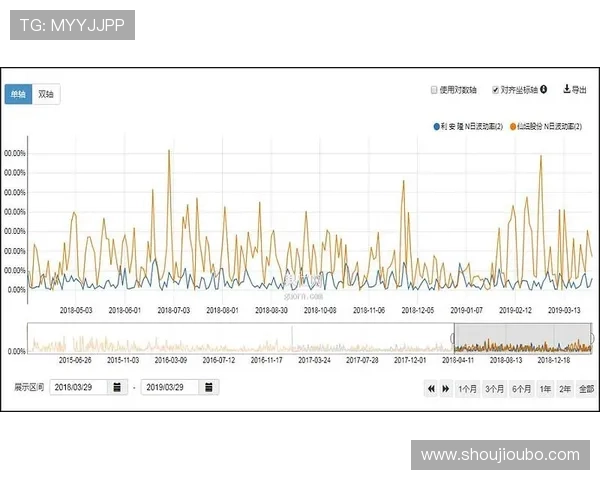Select the 2年 range button
600x480 pixels.
565,389
